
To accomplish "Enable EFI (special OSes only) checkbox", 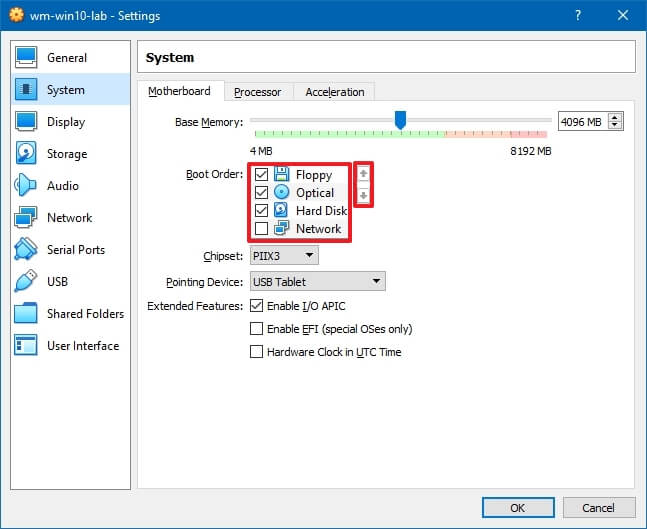I will point(256,329).
